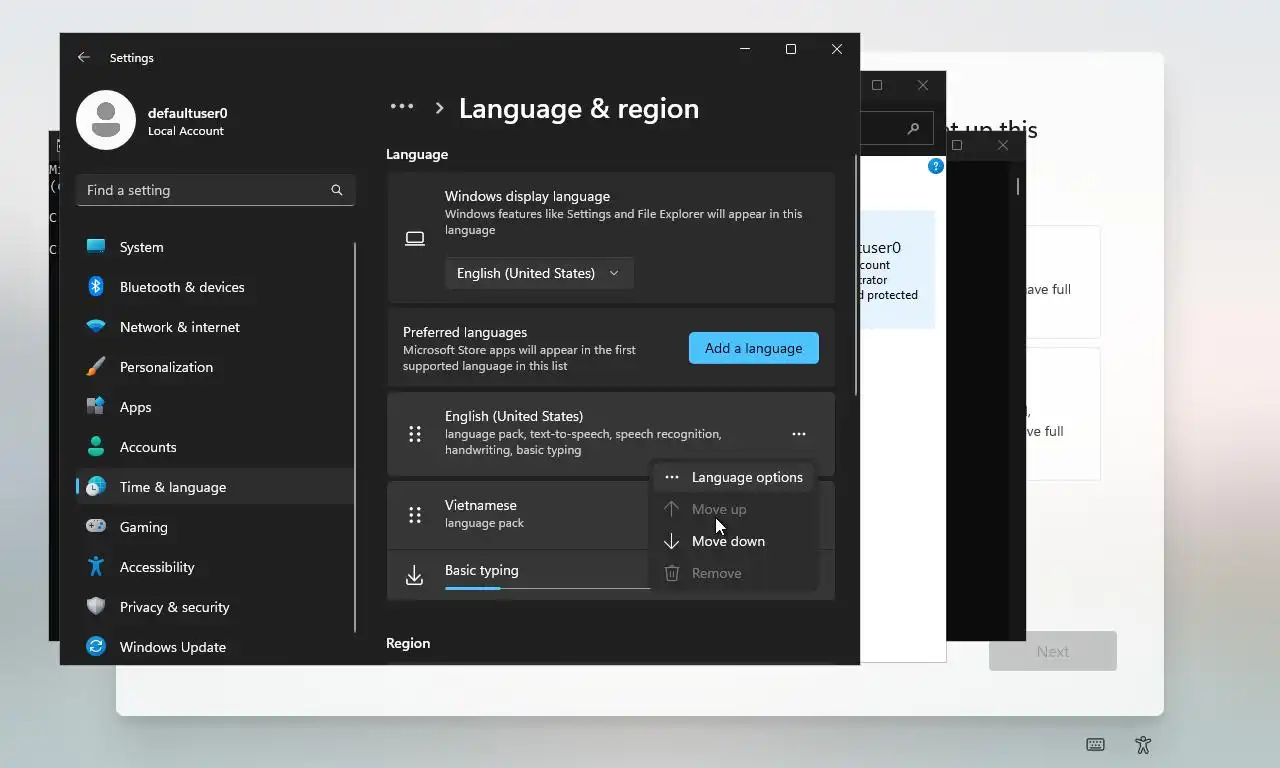Minimize the Settings window
This screenshot has width=1280, height=768.
click(745, 49)
